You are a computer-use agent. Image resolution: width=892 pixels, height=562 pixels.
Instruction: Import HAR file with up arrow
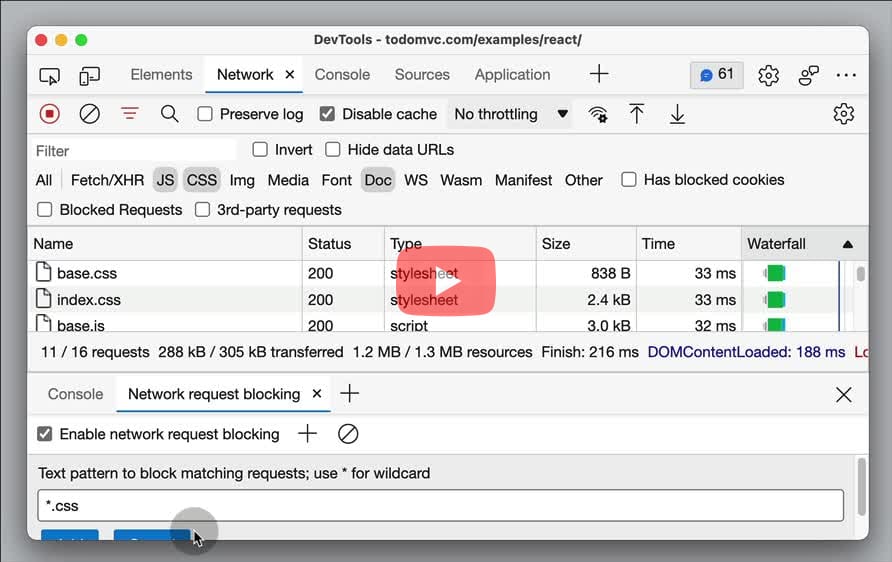pyautogui.click(x=637, y=114)
